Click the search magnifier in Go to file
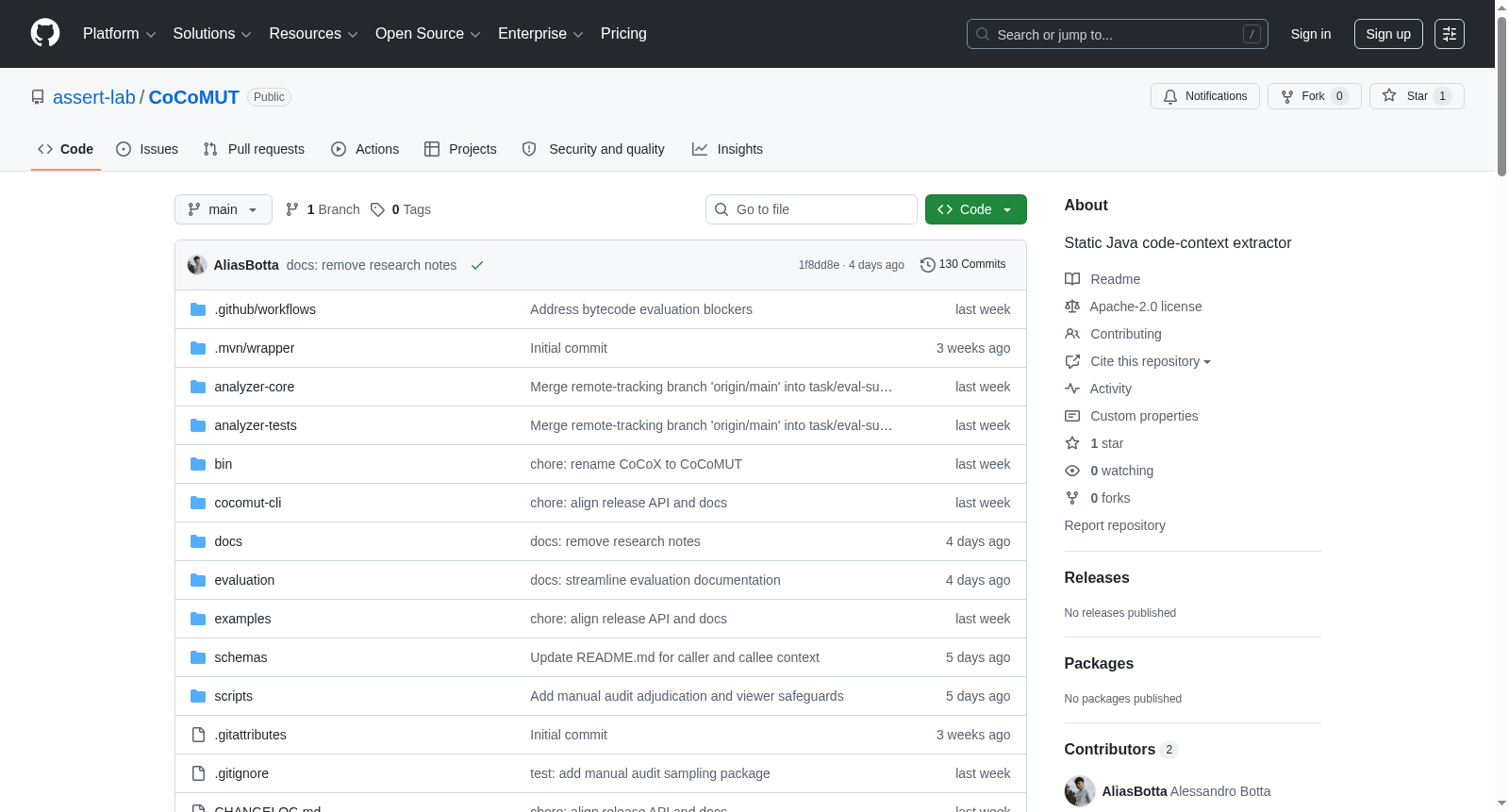 721,209
